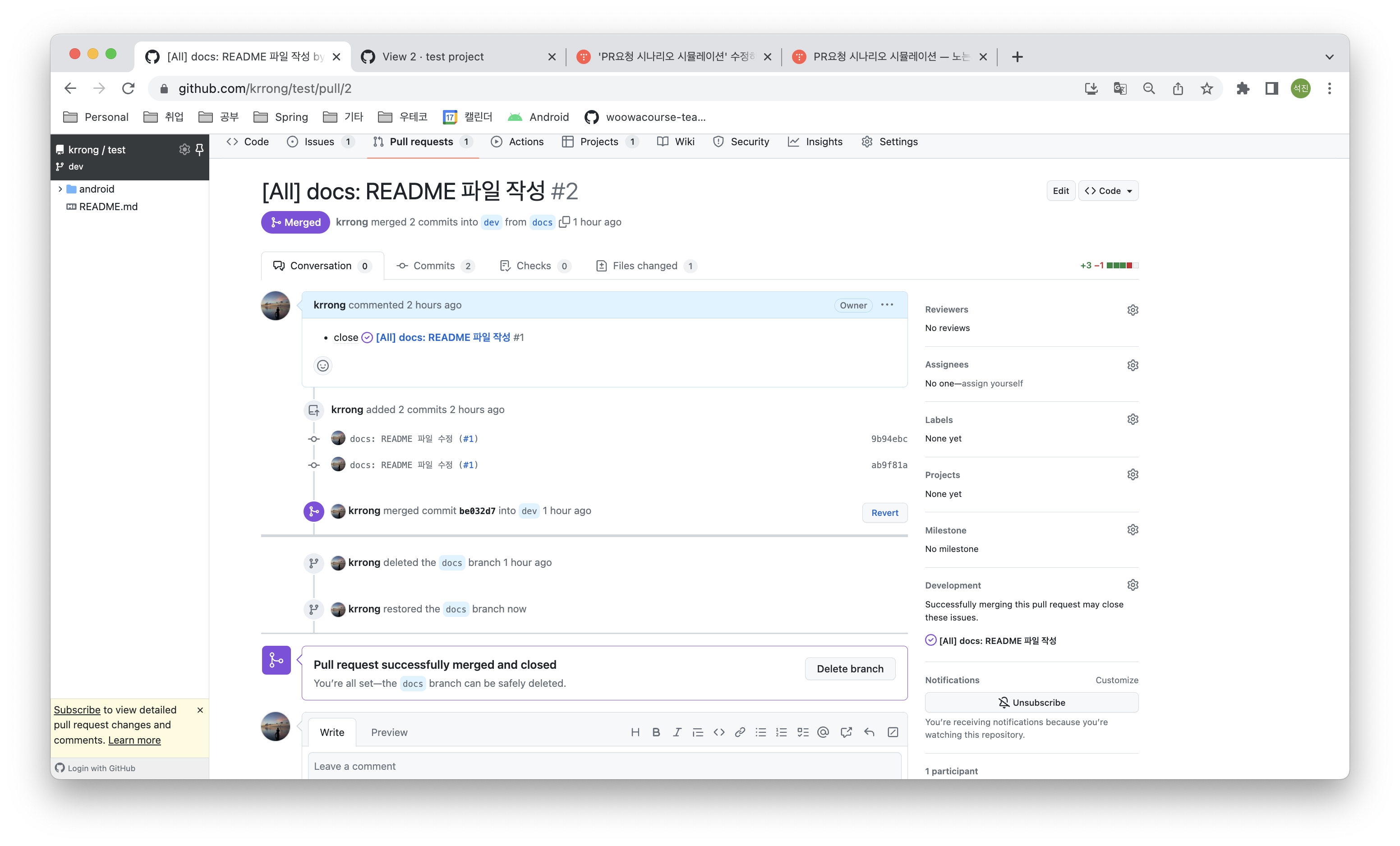Open the Actions repository tab
Screen dimensions: 1400x846
517,142
